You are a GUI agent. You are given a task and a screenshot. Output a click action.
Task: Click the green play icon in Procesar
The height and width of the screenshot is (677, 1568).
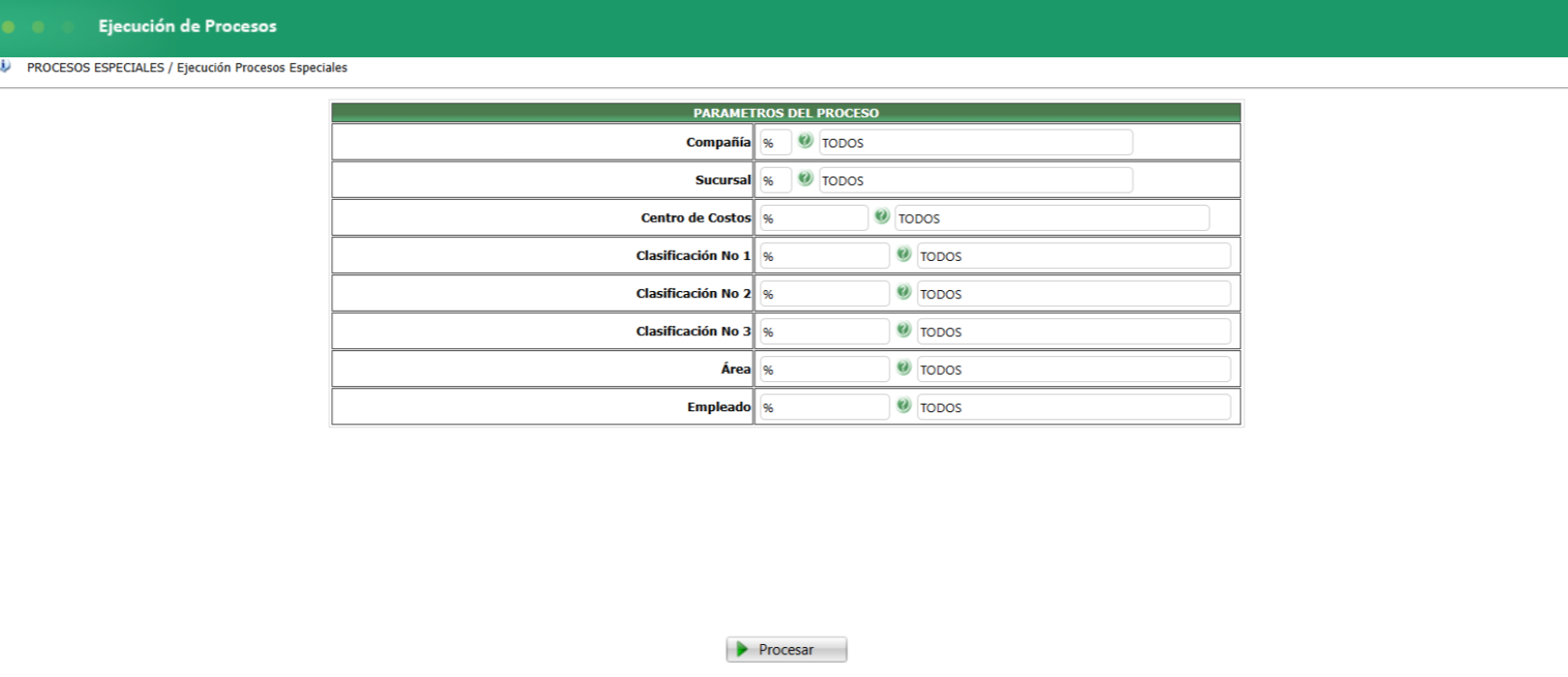pyautogui.click(x=742, y=650)
